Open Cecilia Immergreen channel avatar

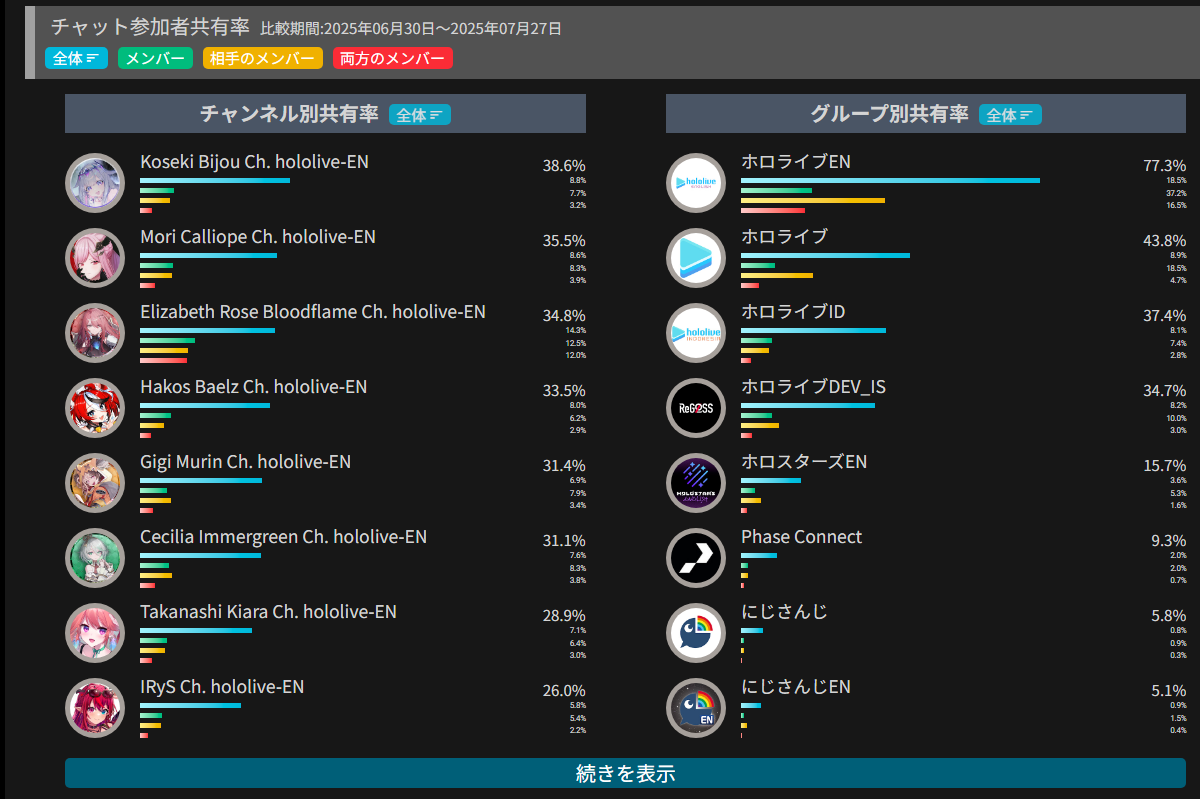click(94, 557)
